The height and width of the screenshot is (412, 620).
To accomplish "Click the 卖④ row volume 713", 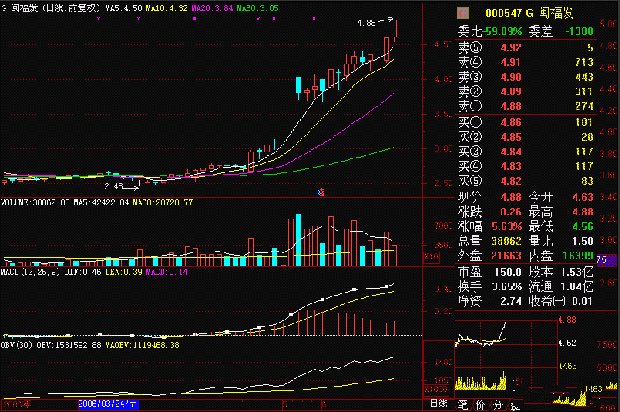I will (584, 62).
